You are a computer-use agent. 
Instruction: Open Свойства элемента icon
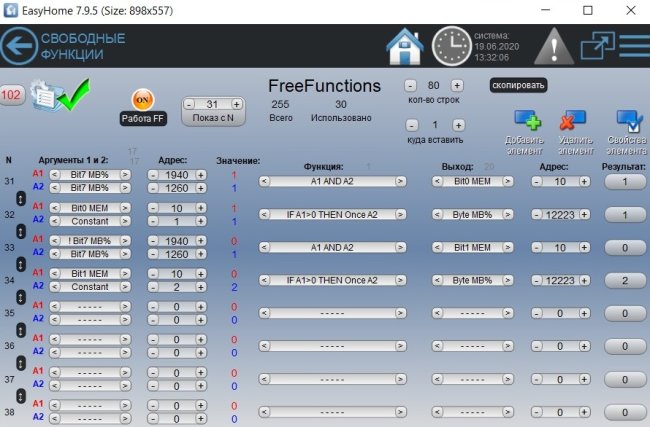click(628, 125)
